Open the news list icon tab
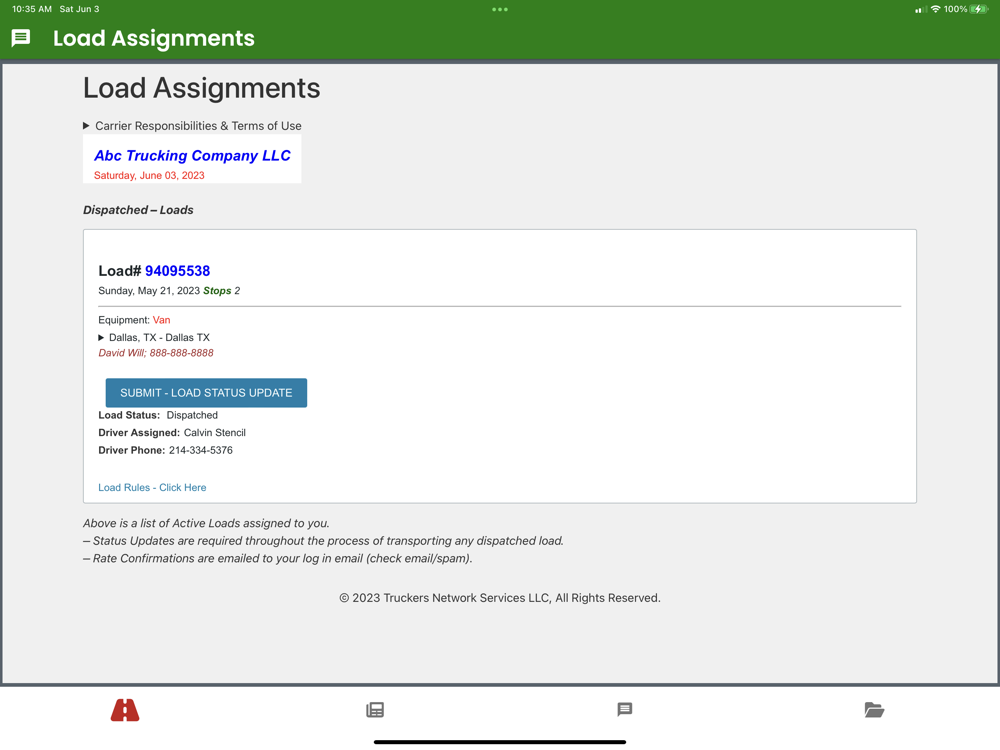1000x750 pixels. (x=375, y=710)
